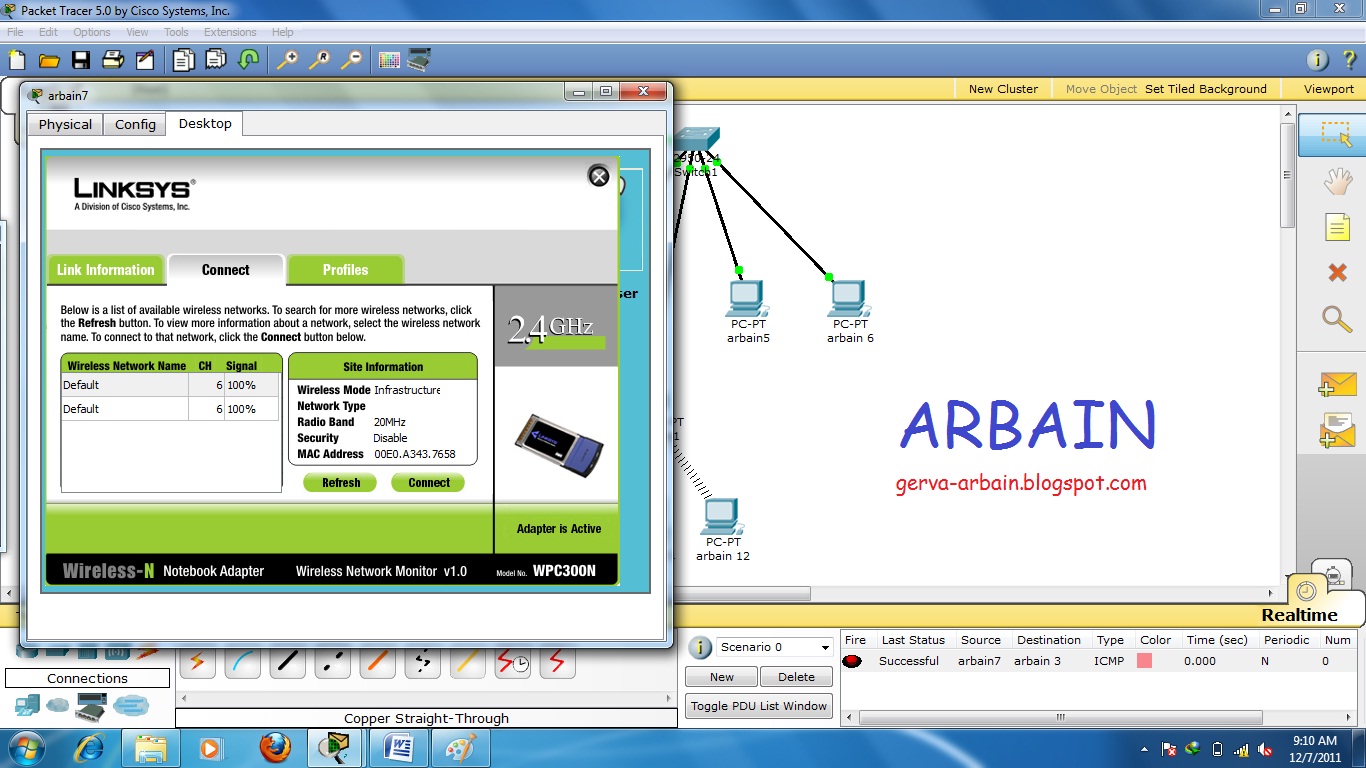This screenshot has width=1366, height=768.
Task: Click the Realtime mode tab
Action: [1299, 615]
